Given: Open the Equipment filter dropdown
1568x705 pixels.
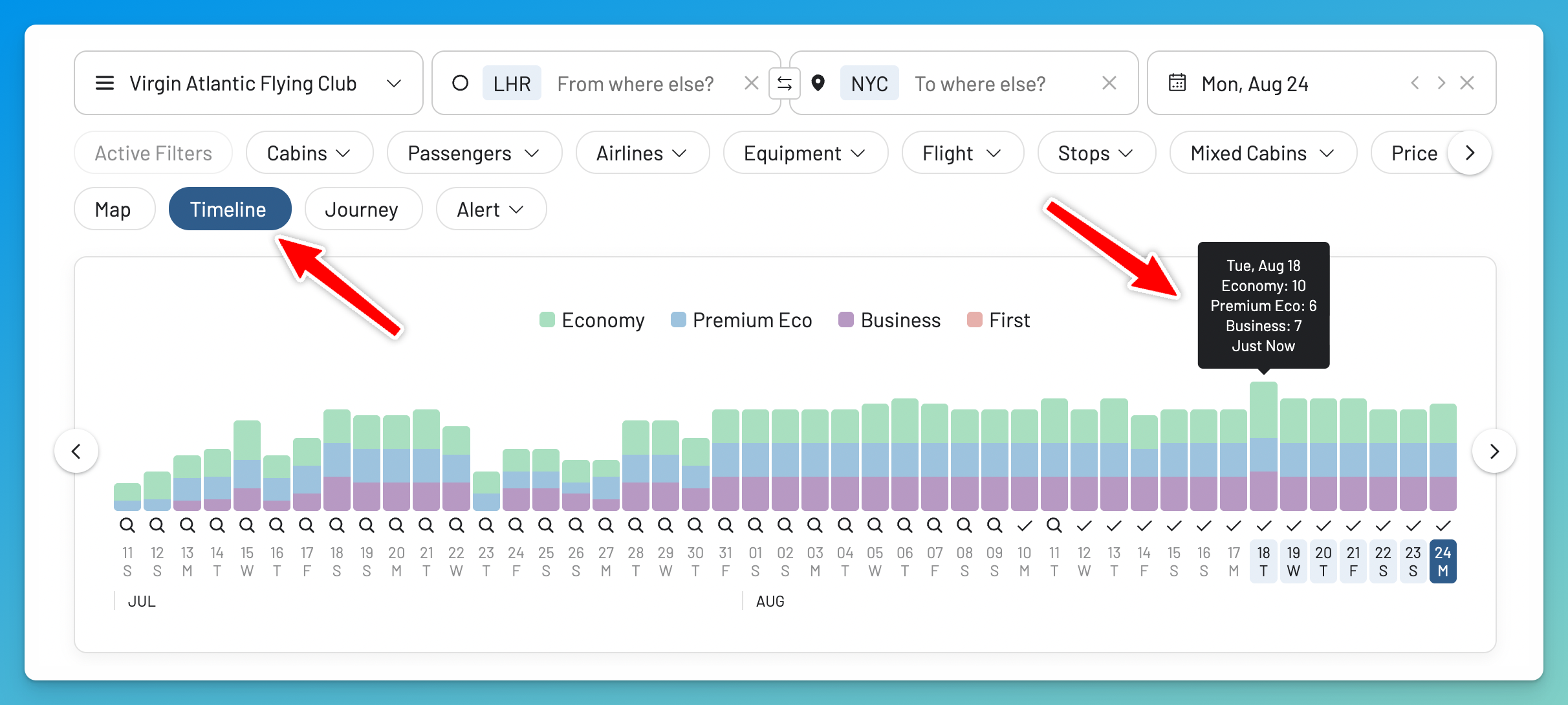Looking at the screenshot, I should pyautogui.click(x=805, y=153).
